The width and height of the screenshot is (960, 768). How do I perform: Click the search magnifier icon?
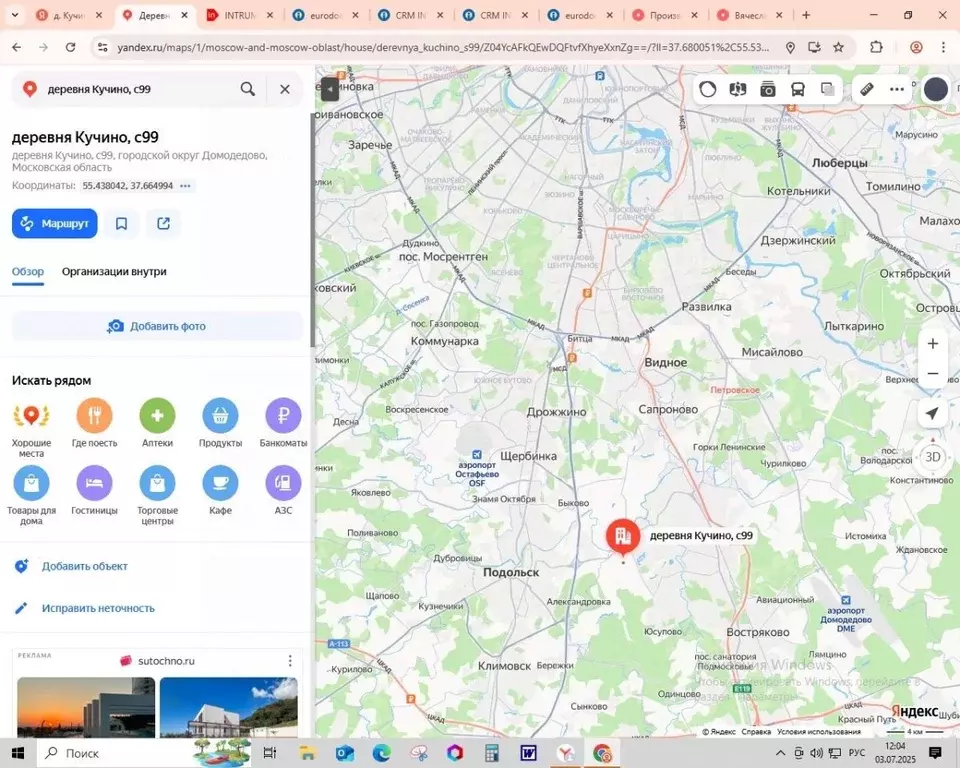coord(248,89)
